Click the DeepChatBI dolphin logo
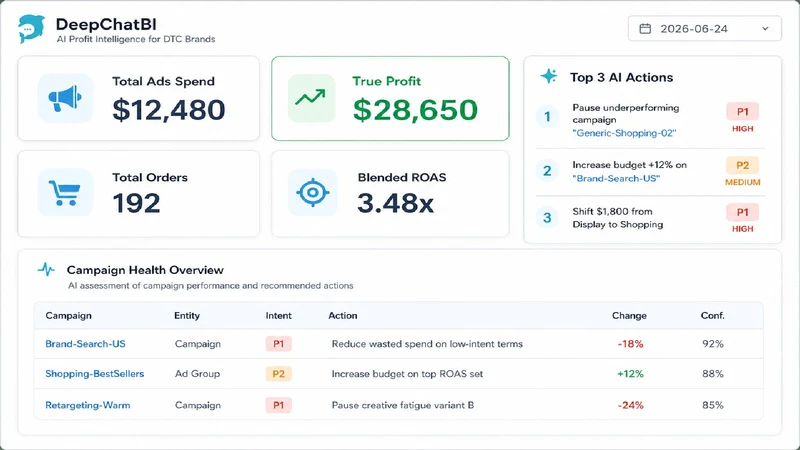This screenshot has height=450, width=800. [31, 29]
